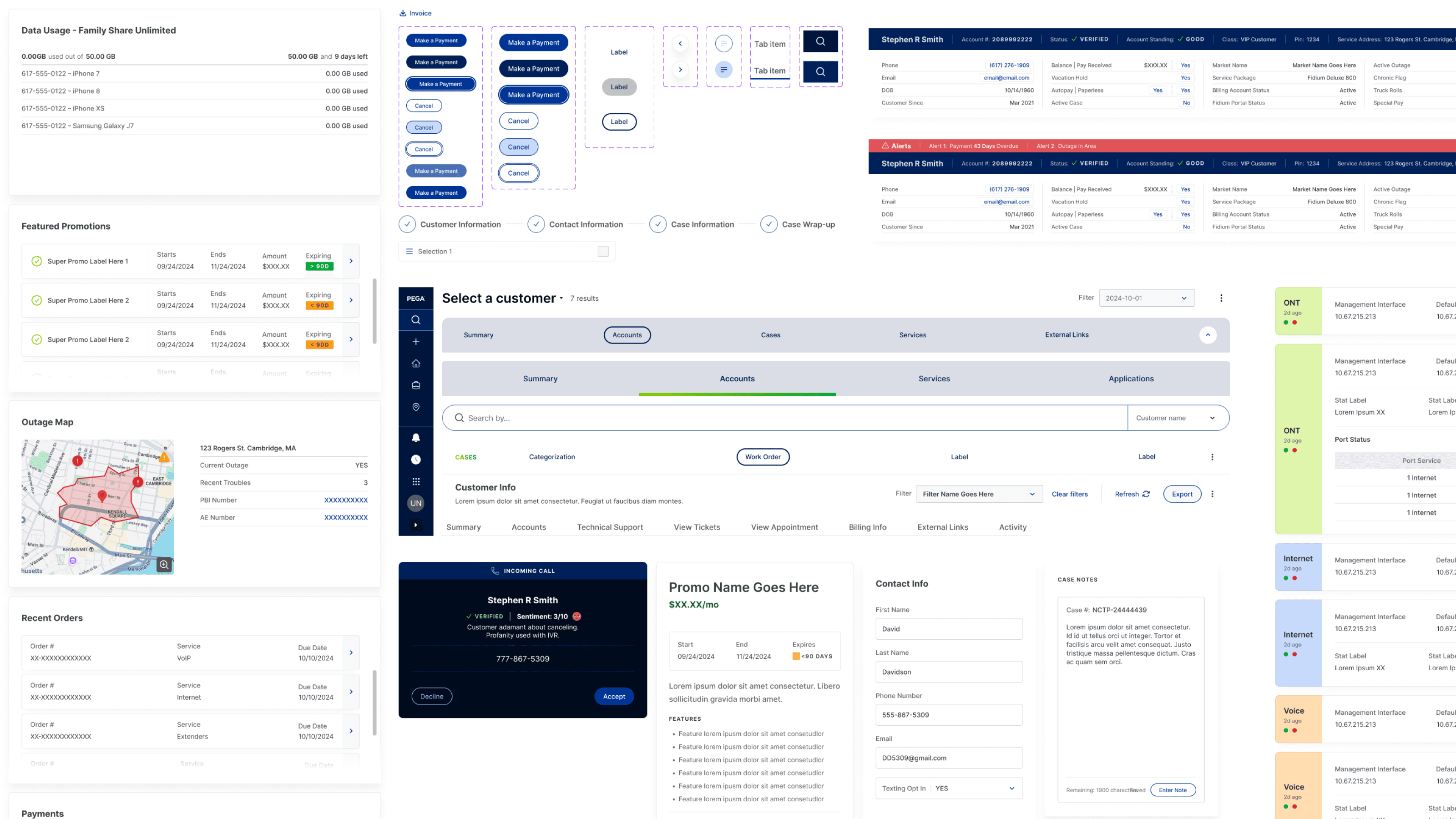1456x819 pixels.
Task: Open the Filter Name Goes Here dropdown
Action: pos(979,494)
